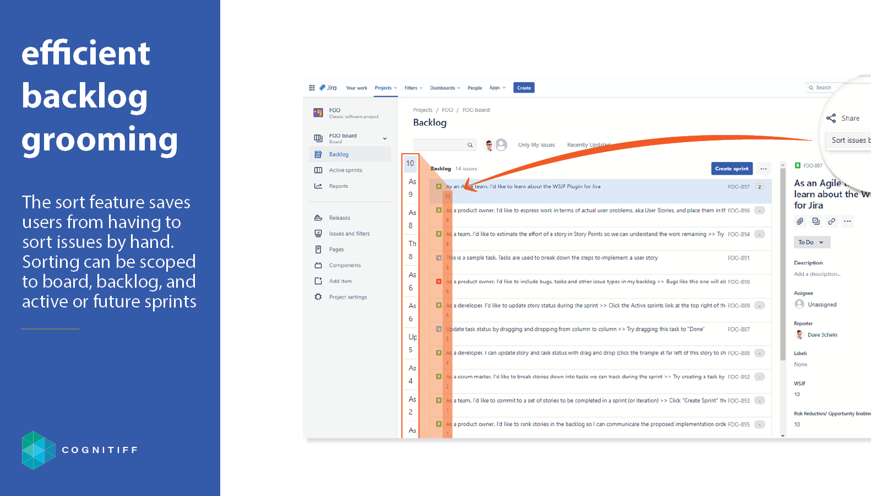Click the FOO board breadcrumb link
Viewport: 871px width, 496px height.
pos(476,110)
